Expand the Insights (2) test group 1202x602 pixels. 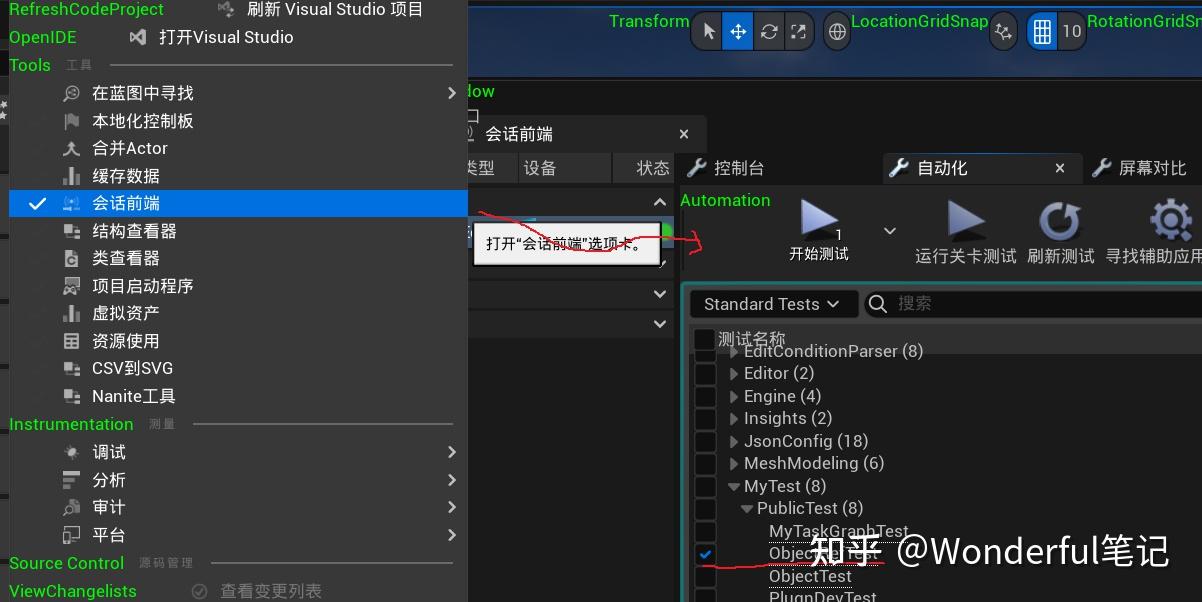coord(735,419)
